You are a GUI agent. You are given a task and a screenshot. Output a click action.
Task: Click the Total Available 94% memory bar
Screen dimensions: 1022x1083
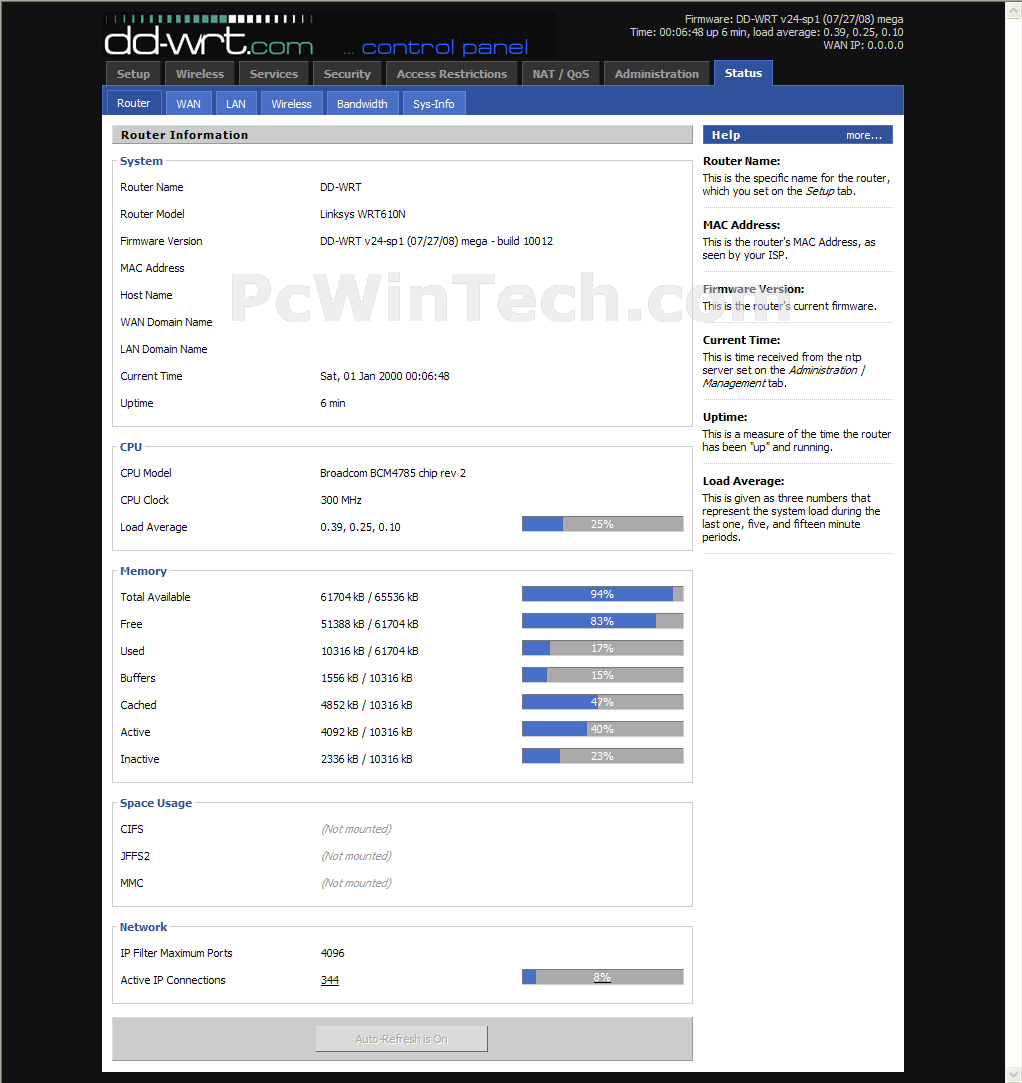[x=602, y=594]
